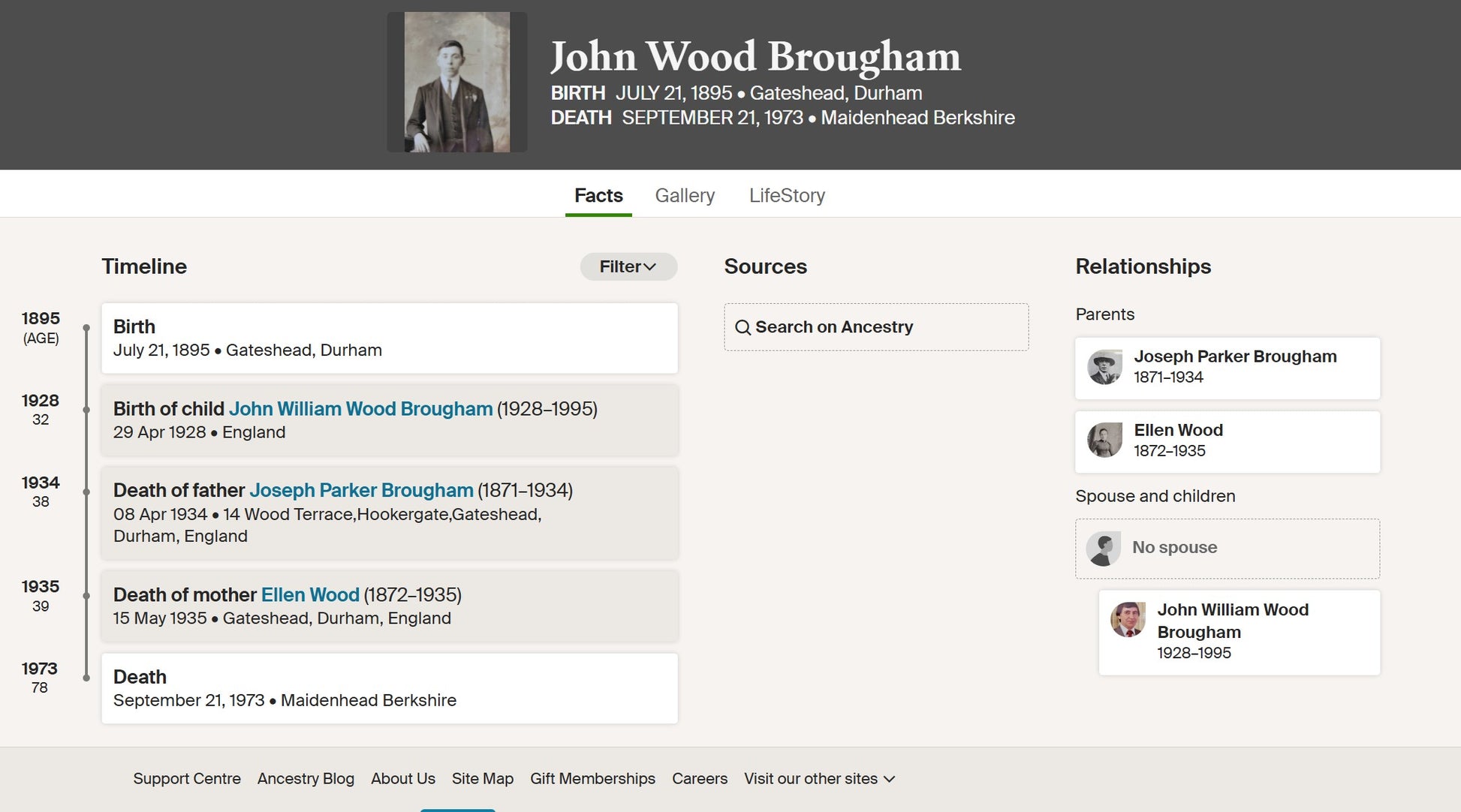Image resolution: width=1461 pixels, height=812 pixels.
Task: Click Ellen Wood's avatar photo
Action: (x=1104, y=441)
